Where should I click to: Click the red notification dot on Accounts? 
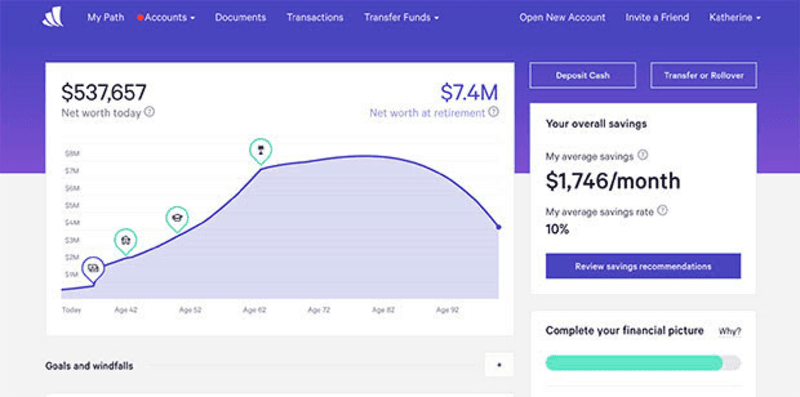140,17
